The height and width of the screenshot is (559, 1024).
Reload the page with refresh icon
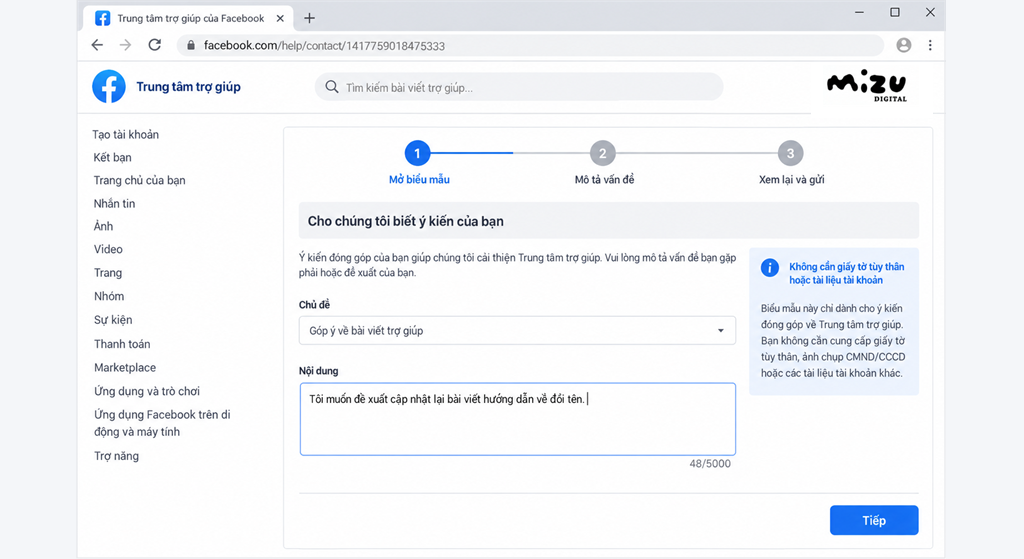(x=155, y=45)
